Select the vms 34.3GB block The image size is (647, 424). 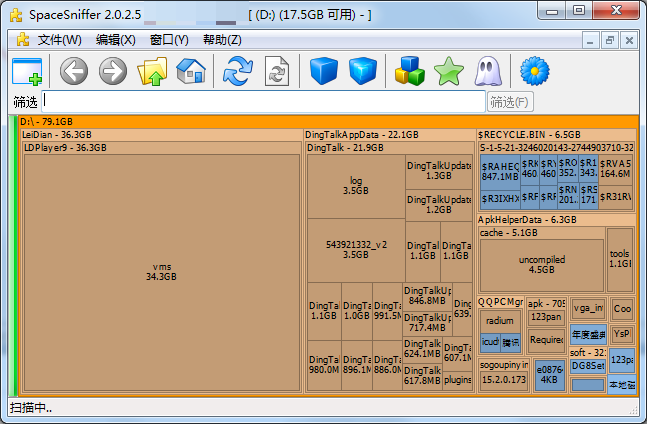161,271
